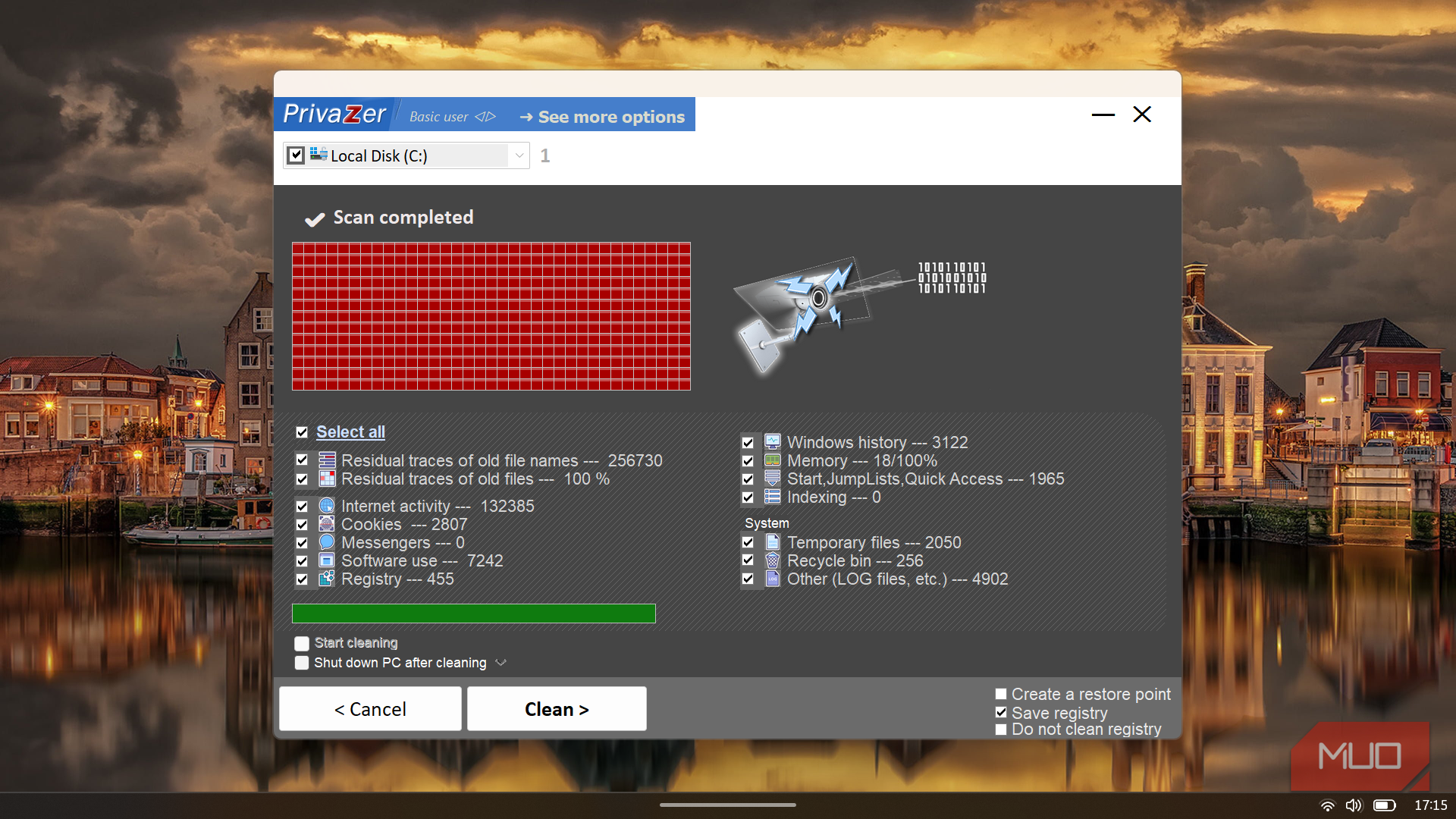Click the green scan progress bar
The height and width of the screenshot is (819, 1456).
click(474, 613)
